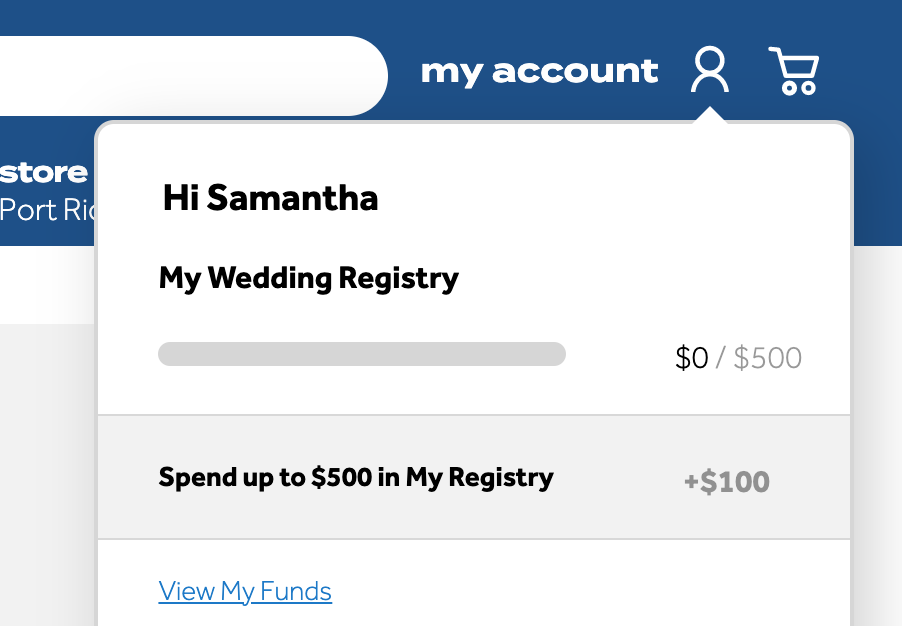
Task: Click the registry progress bar
Action: click(x=362, y=354)
